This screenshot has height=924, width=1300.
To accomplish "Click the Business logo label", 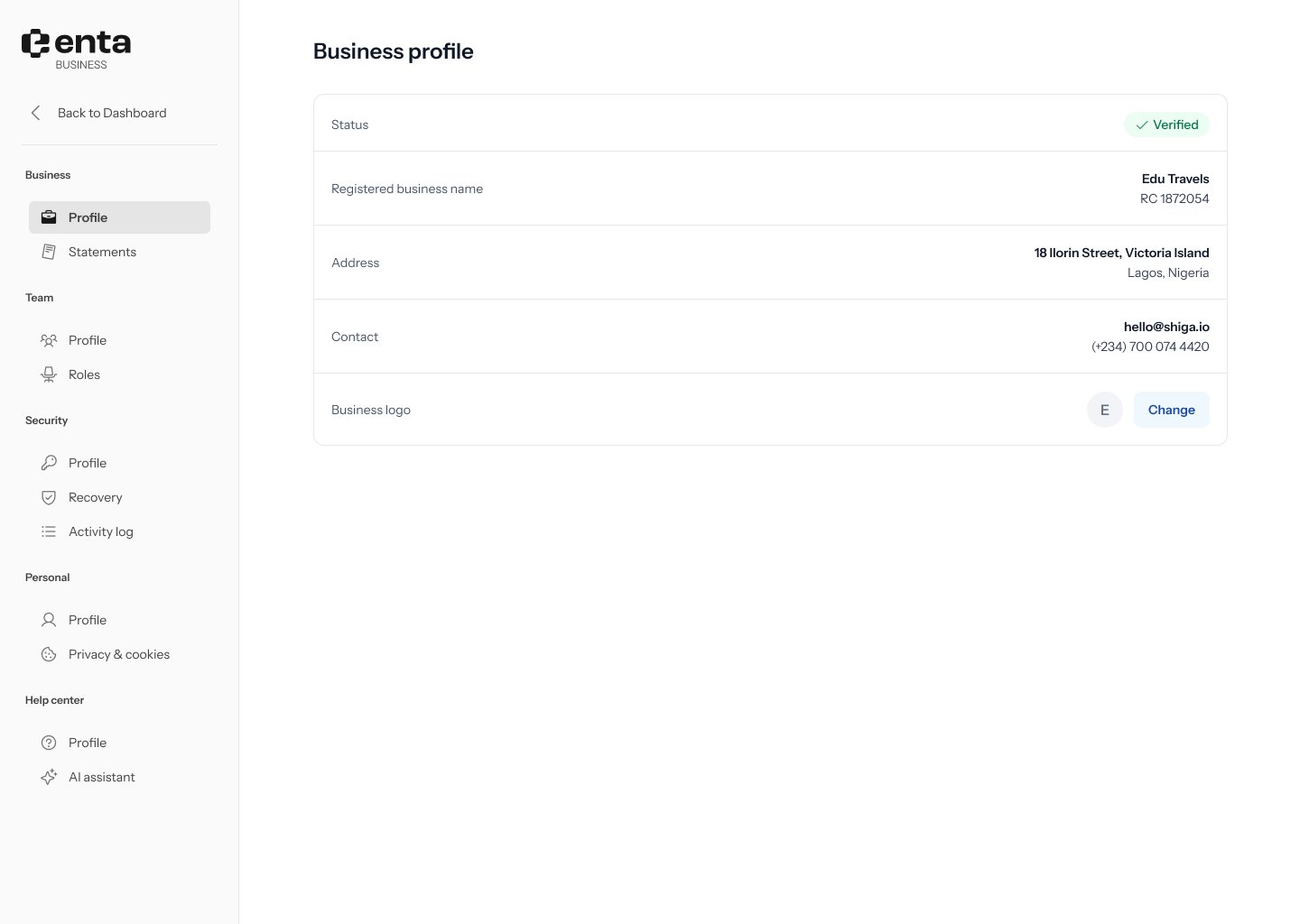I will pos(371,410).
